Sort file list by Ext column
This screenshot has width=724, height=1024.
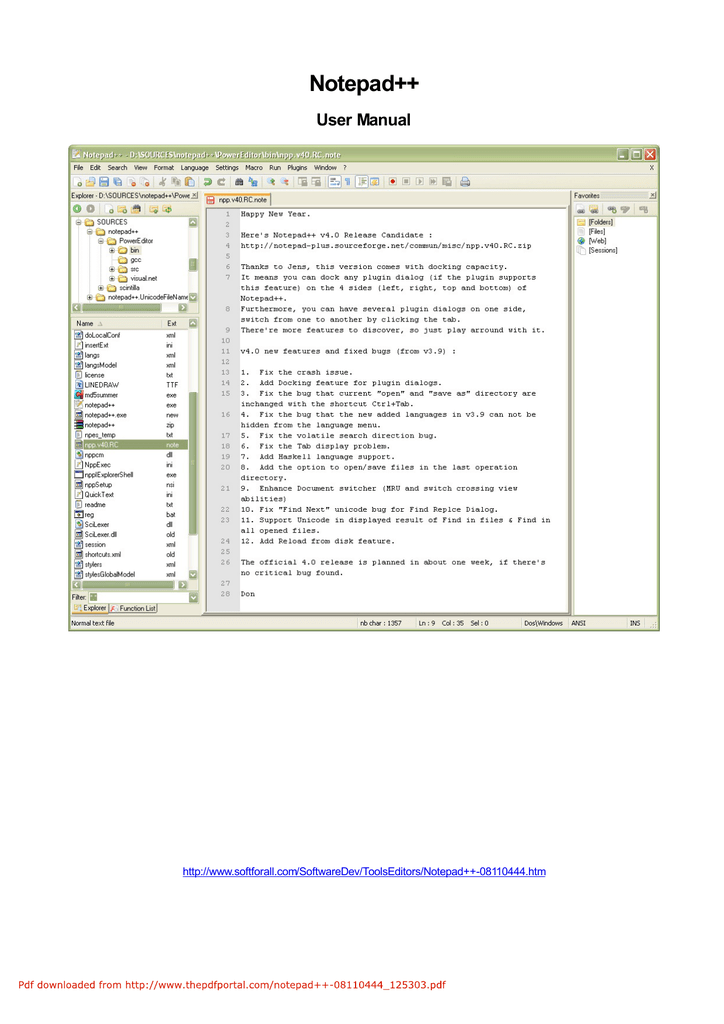pos(174,323)
